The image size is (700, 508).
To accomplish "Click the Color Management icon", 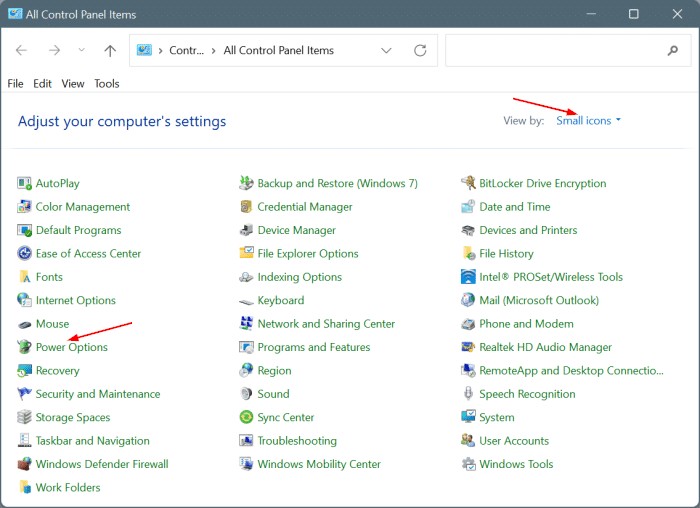I will tap(24, 207).
